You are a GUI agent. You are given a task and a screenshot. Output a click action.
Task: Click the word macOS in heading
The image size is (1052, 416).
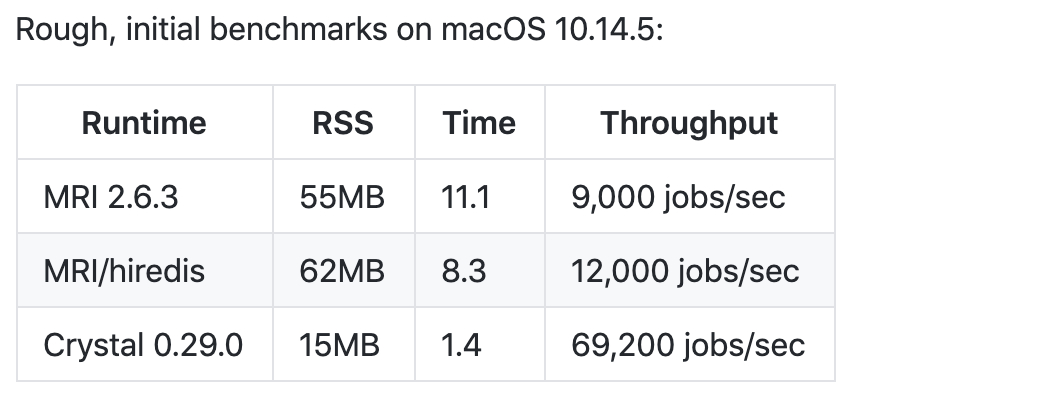click(493, 30)
